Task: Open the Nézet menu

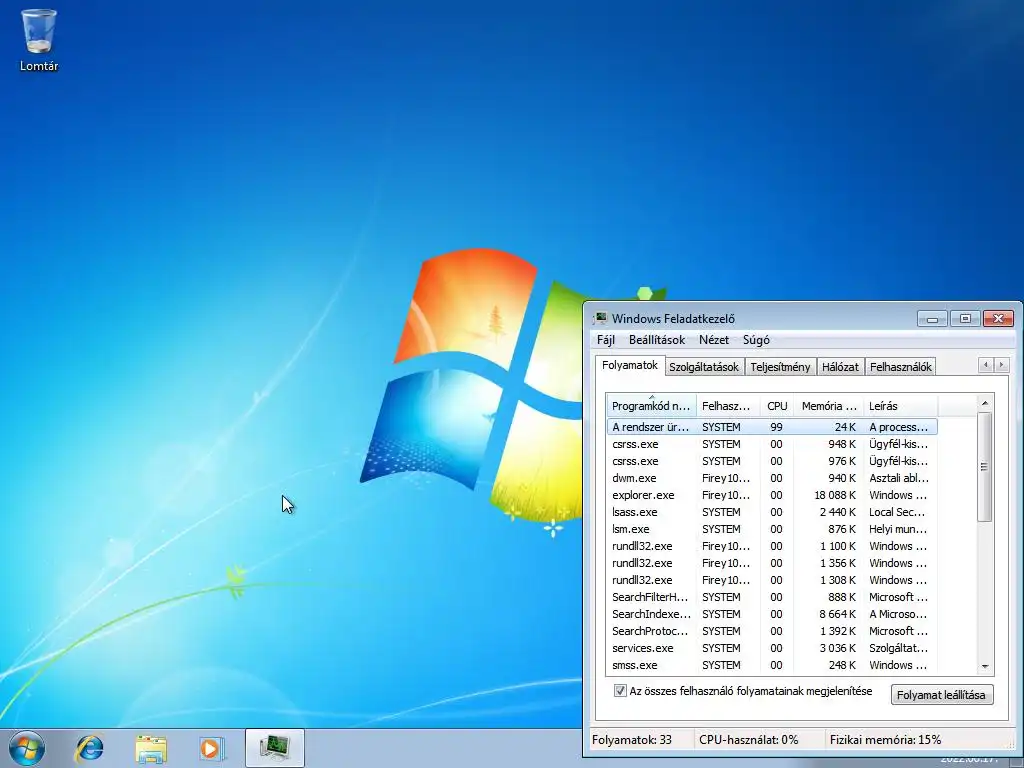Action: point(714,340)
